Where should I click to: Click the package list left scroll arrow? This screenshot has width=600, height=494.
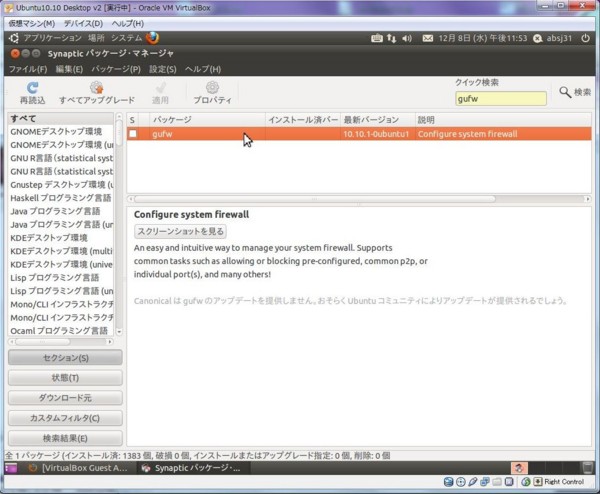tap(131, 199)
